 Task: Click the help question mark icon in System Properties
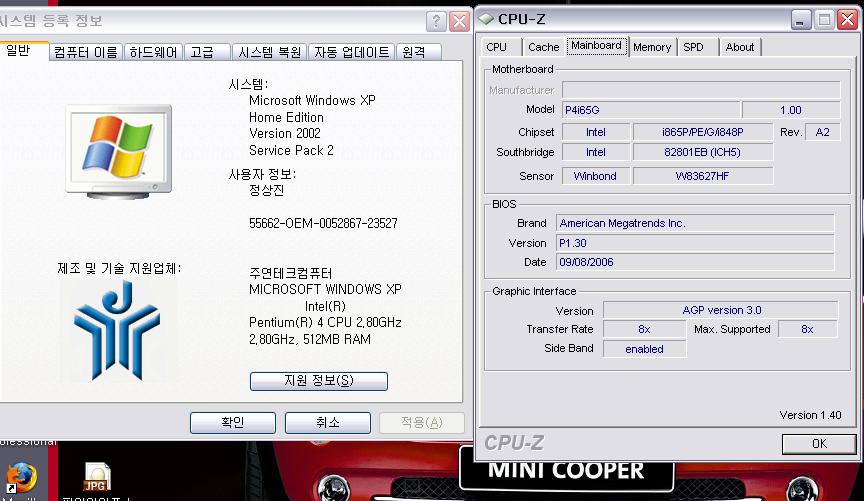coord(436,21)
